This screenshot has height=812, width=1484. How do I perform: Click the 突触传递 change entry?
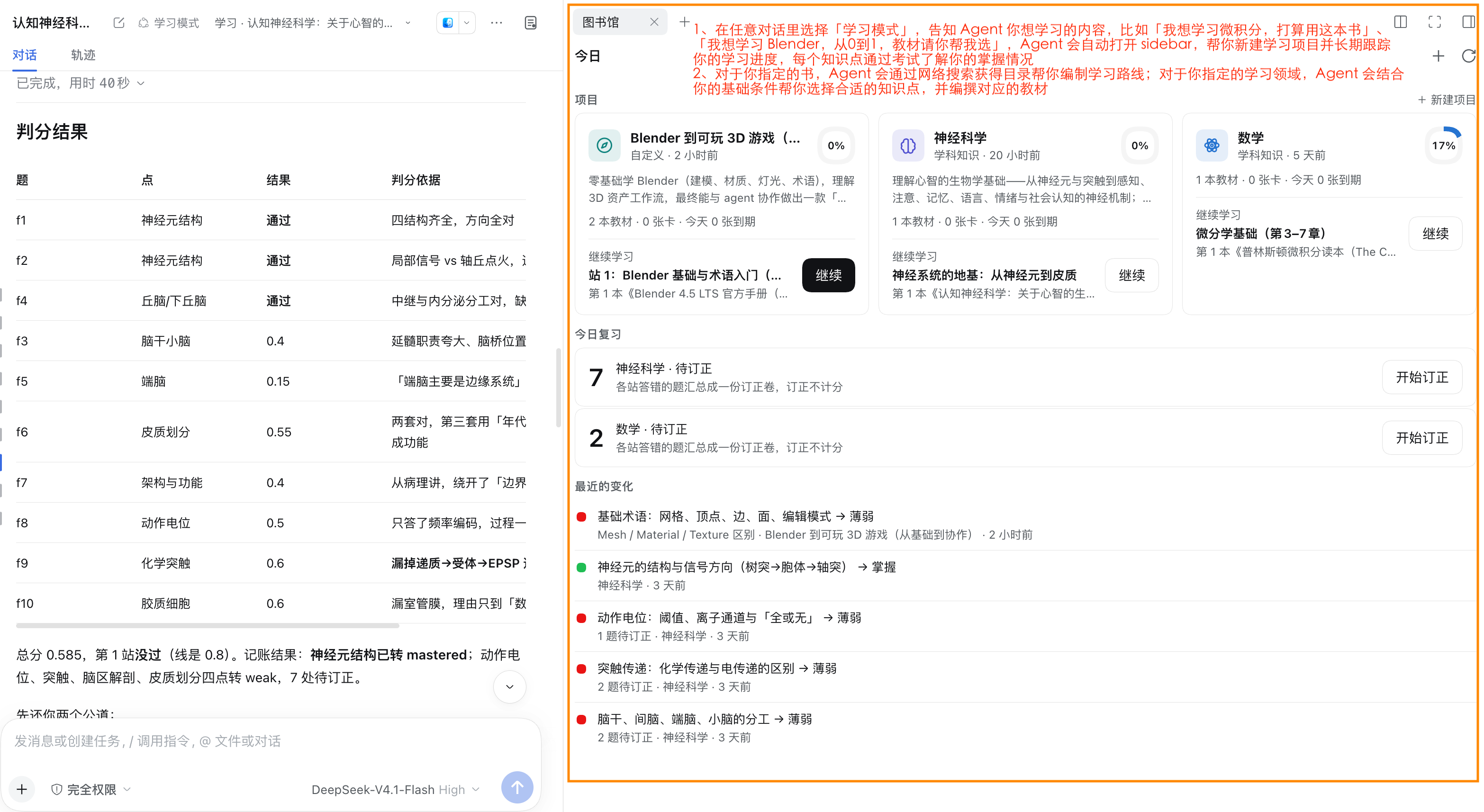(1025, 677)
